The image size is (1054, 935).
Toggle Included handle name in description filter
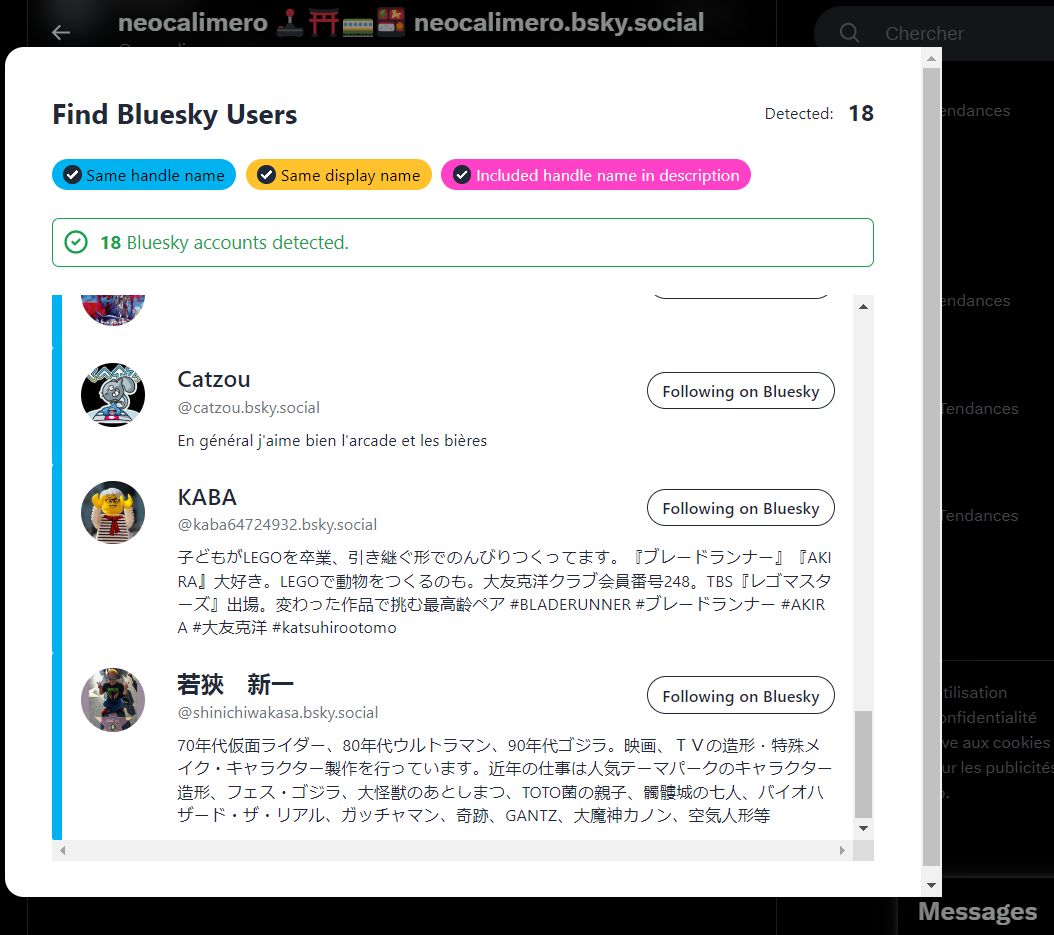tap(596, 175)
